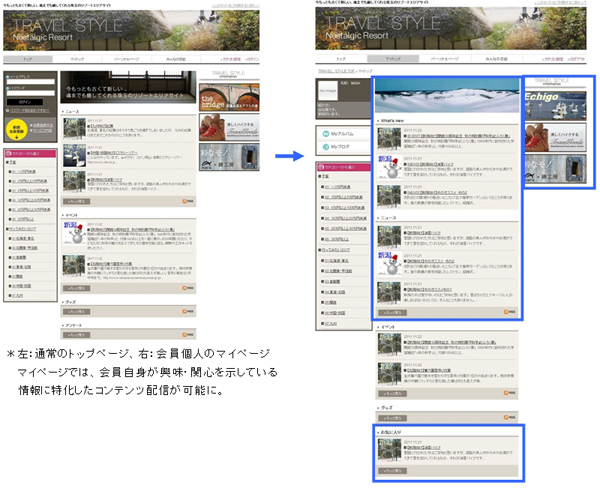Click the pink ログイン link in left page's nav

tap(253, 59)
